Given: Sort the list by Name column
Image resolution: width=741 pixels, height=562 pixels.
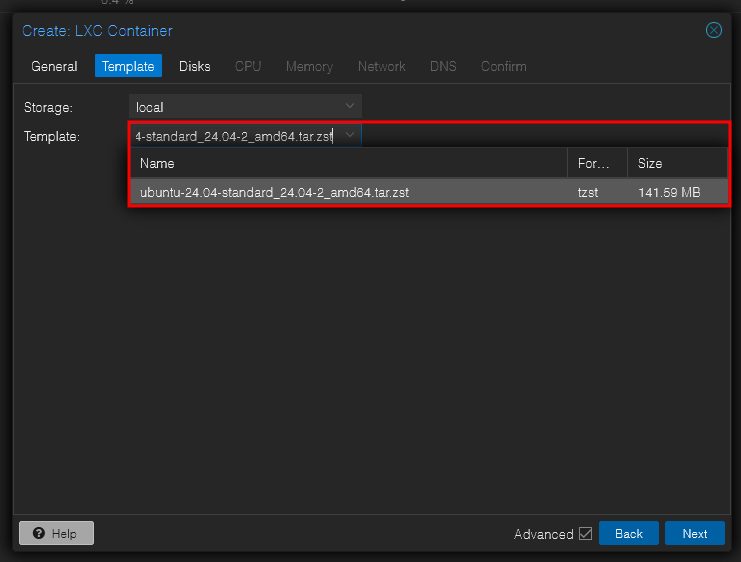Looking at the screenshot, I should 349,164.
